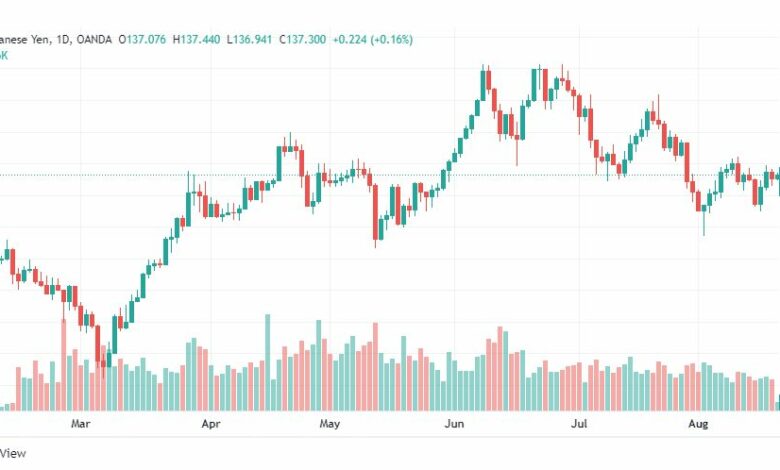The height and width of the screenshot is (470, 780).
Task: Click the Aug label on time axis
Action: point(698,424)
